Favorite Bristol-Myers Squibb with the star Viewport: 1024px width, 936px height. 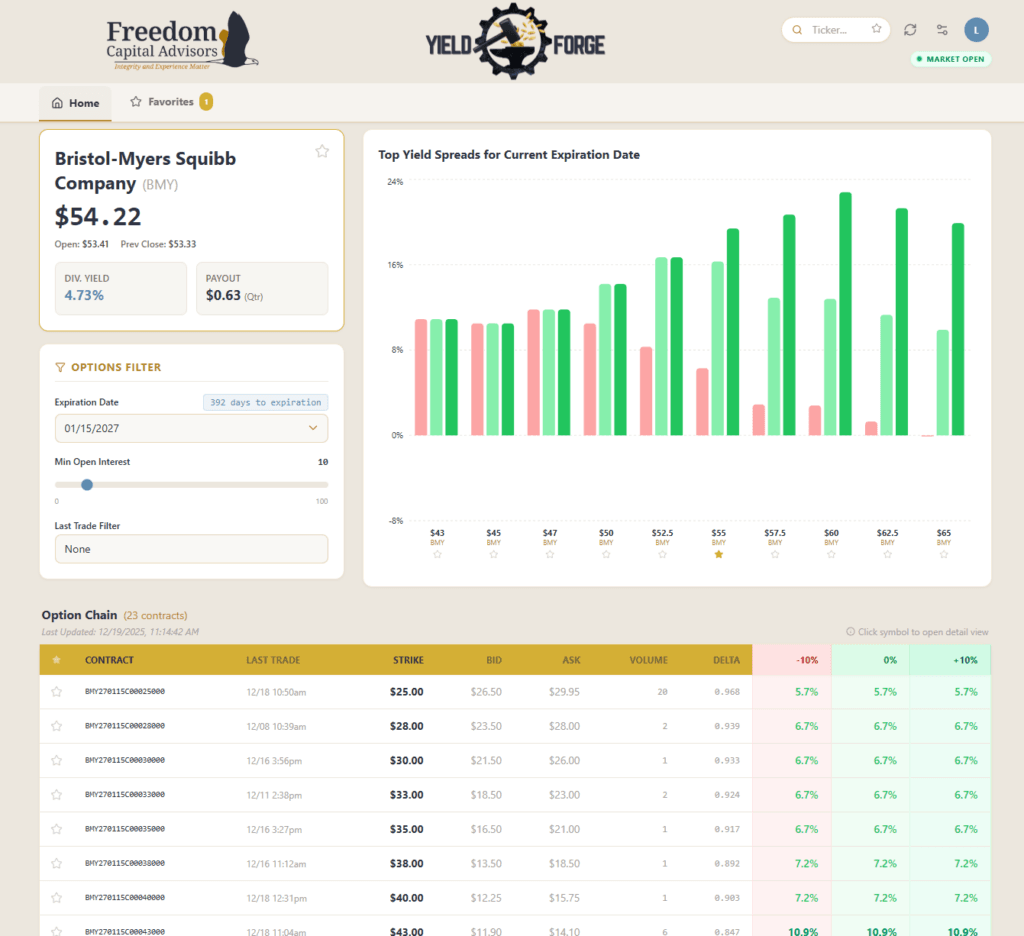click(322, 151)
